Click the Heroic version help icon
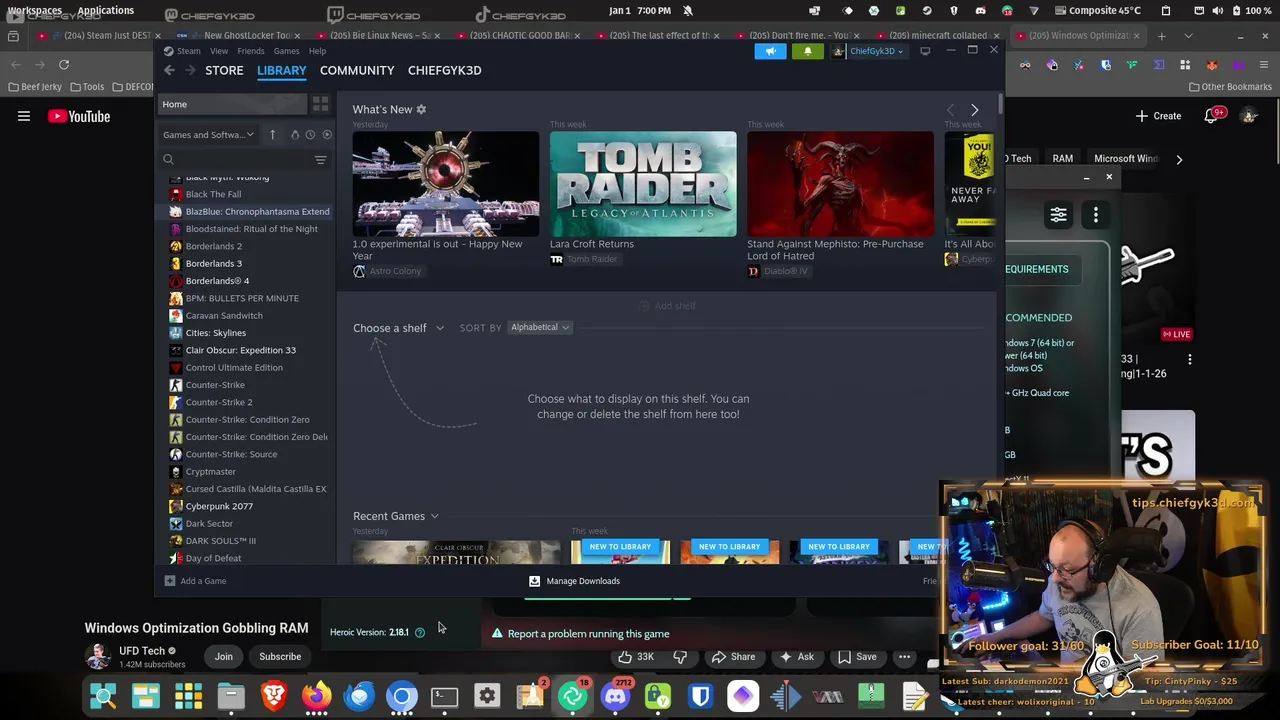 point(420,633)
